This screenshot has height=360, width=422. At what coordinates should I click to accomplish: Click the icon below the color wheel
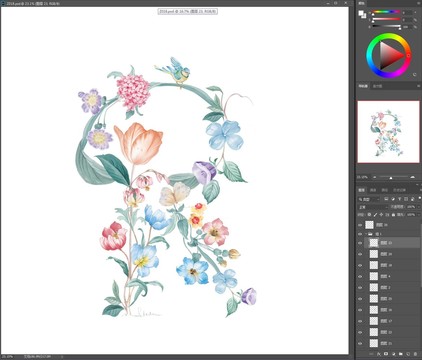coord(414,75)
